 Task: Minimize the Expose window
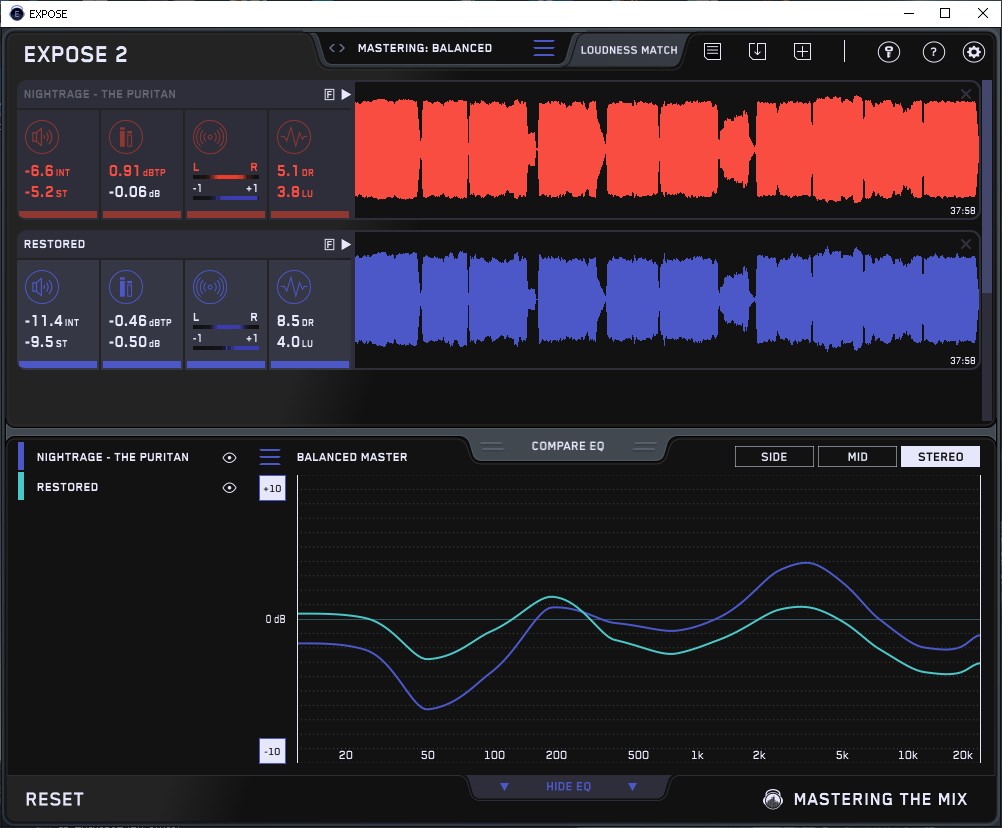tap(909, 13)
